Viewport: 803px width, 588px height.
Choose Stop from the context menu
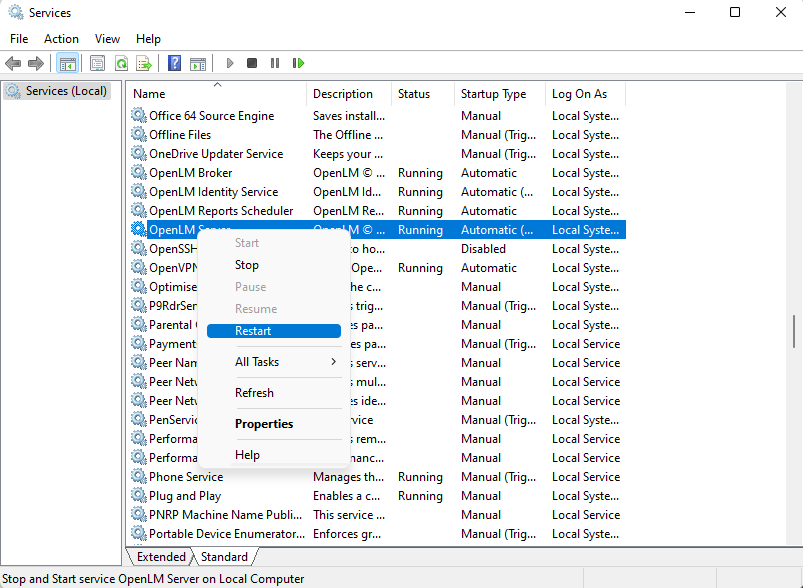247,265
